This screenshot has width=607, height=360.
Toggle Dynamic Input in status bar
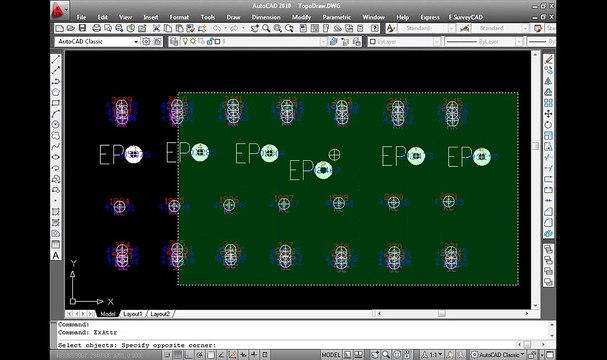pyautogui.click(x=243, y=355)
